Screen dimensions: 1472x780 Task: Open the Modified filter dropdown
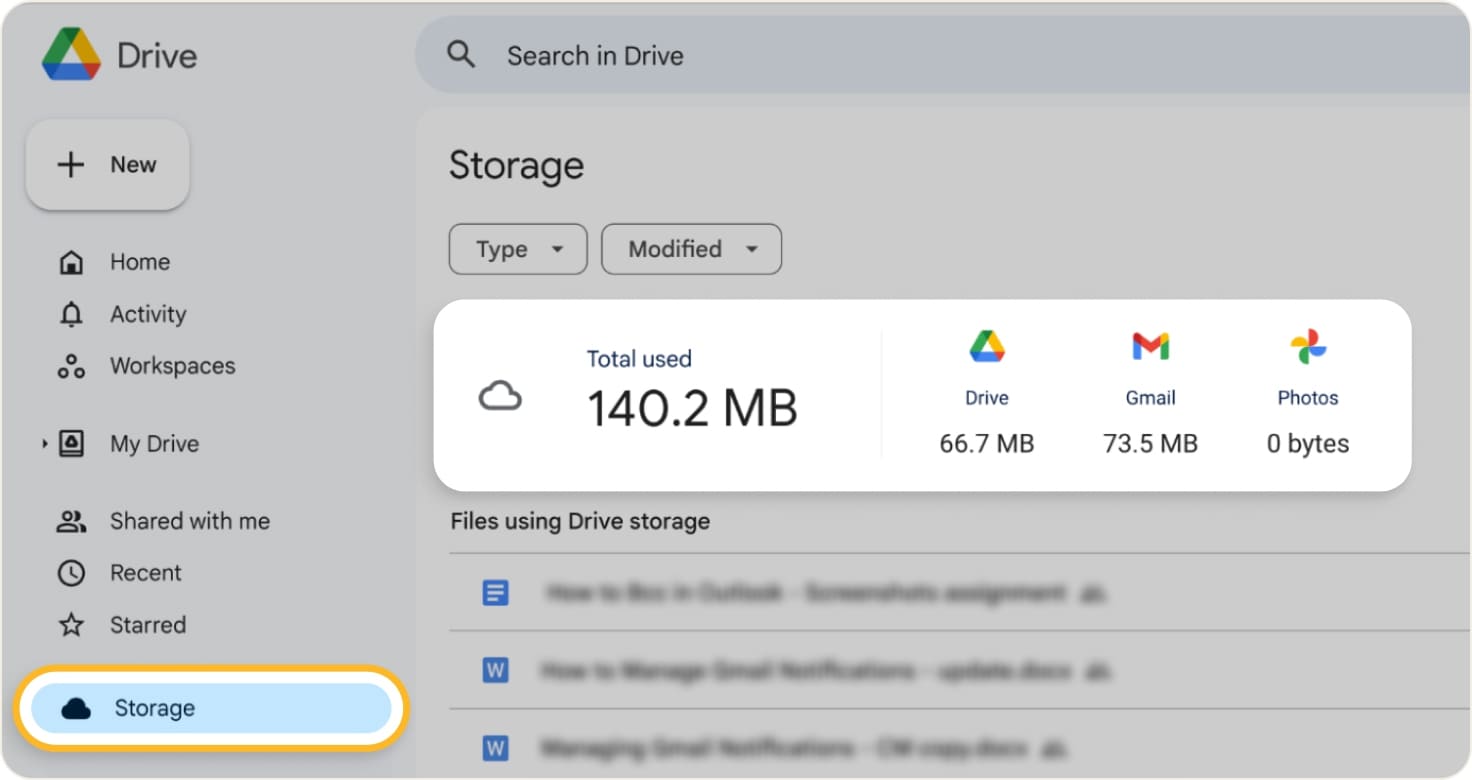coord(690,249)
